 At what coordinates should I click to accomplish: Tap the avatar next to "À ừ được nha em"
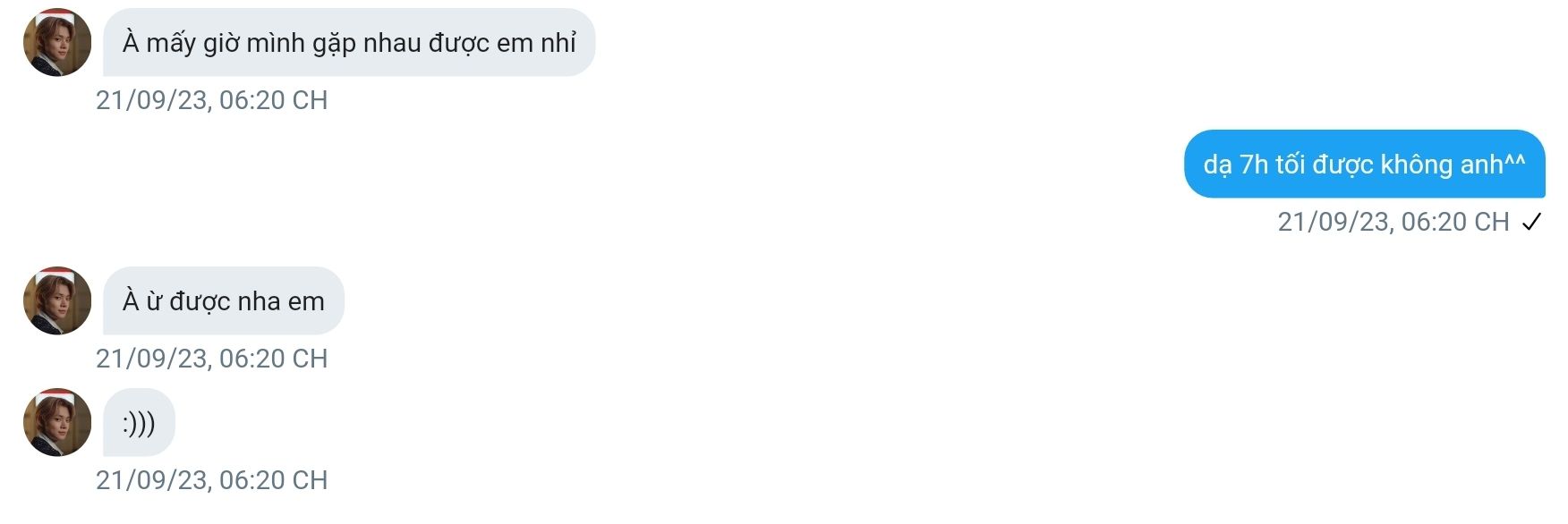click(x=57, y=300)
